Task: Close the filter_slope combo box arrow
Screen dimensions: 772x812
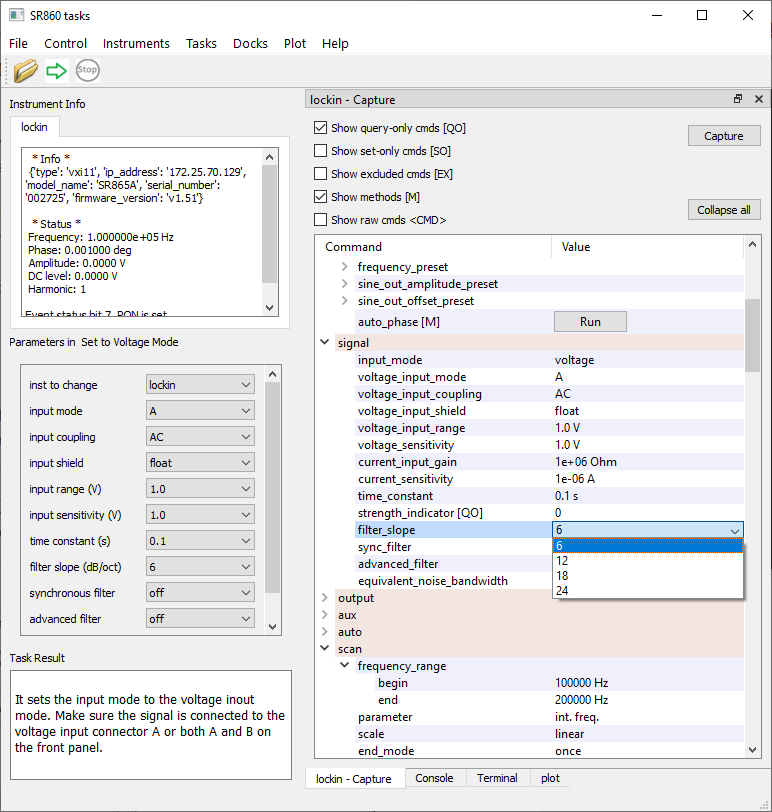Action: pyautogui.click(x=734, y=530)
